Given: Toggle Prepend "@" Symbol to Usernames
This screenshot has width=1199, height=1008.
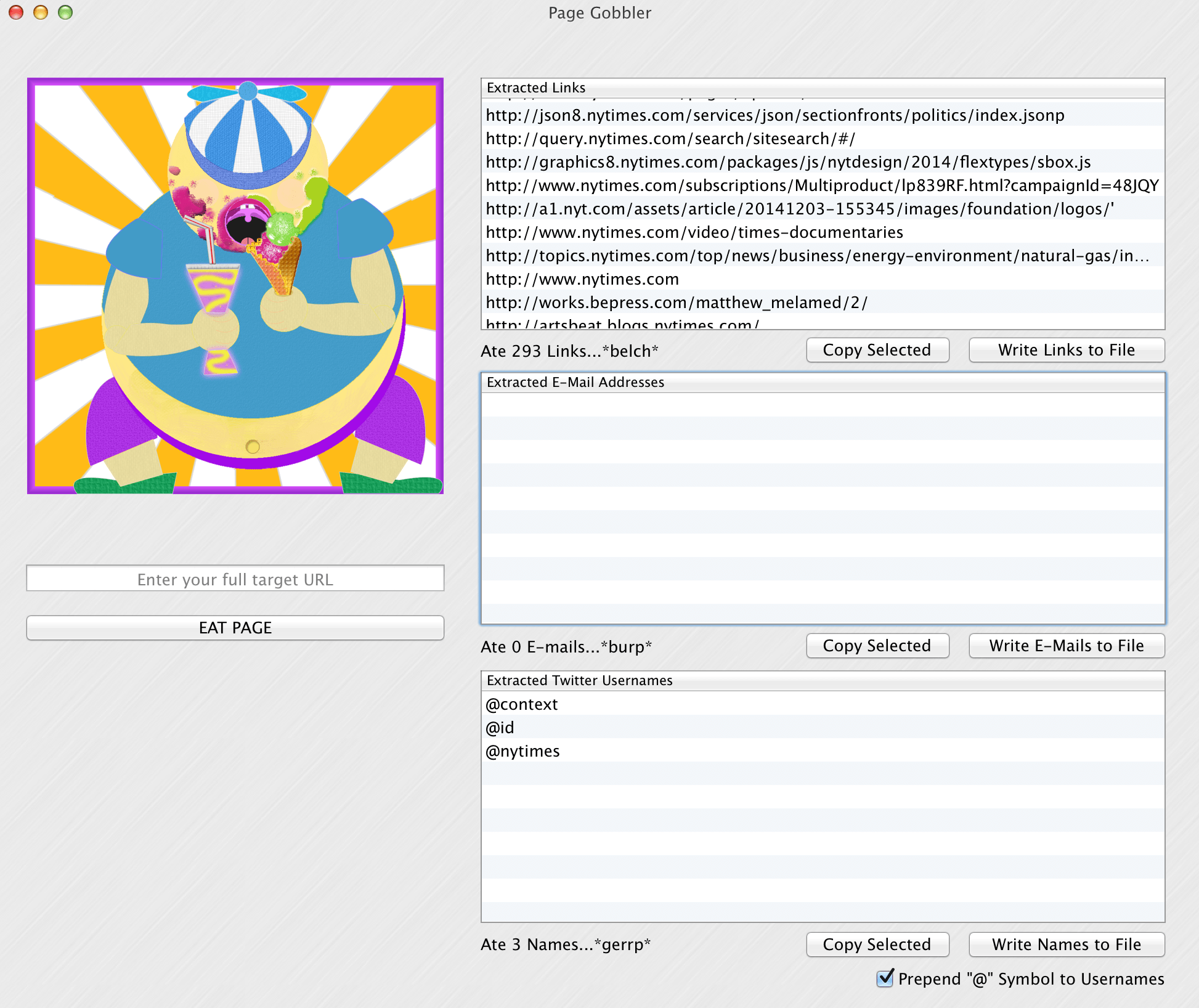Looking at the screenshot, I should (885, 979).
